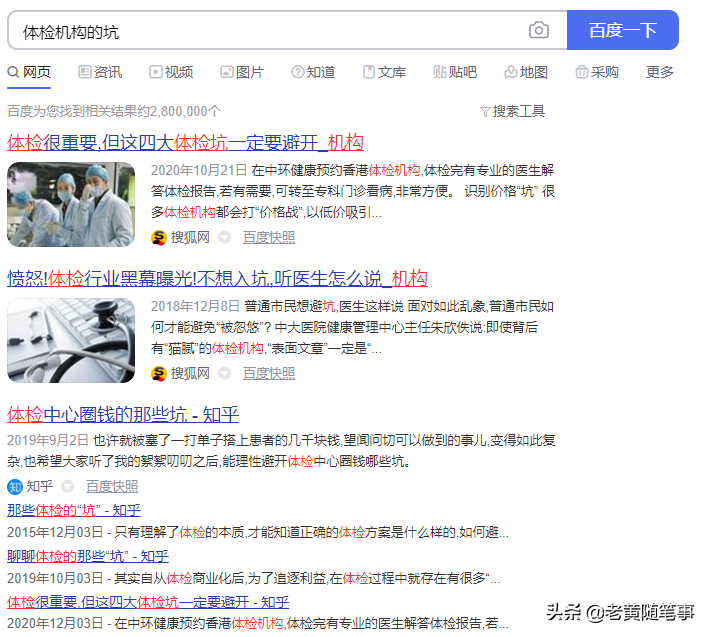The image size is (710, 637).
Task: Open 百度快照 for the Zhihu result
Action: (112, 486)
